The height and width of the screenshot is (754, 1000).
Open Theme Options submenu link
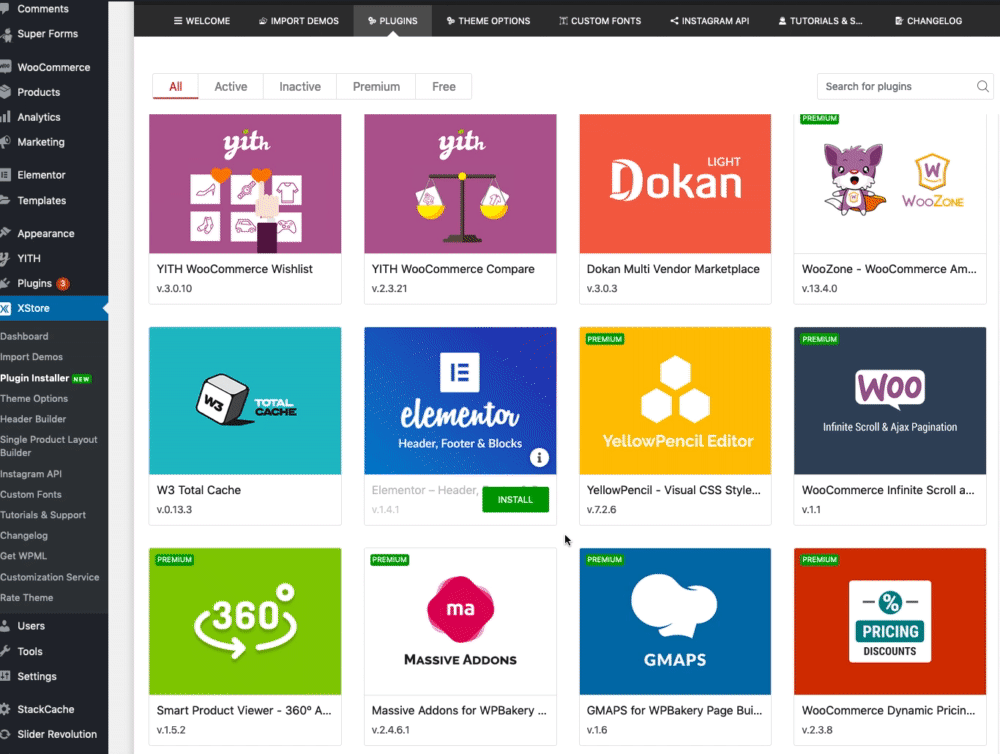tap(34, 398)
